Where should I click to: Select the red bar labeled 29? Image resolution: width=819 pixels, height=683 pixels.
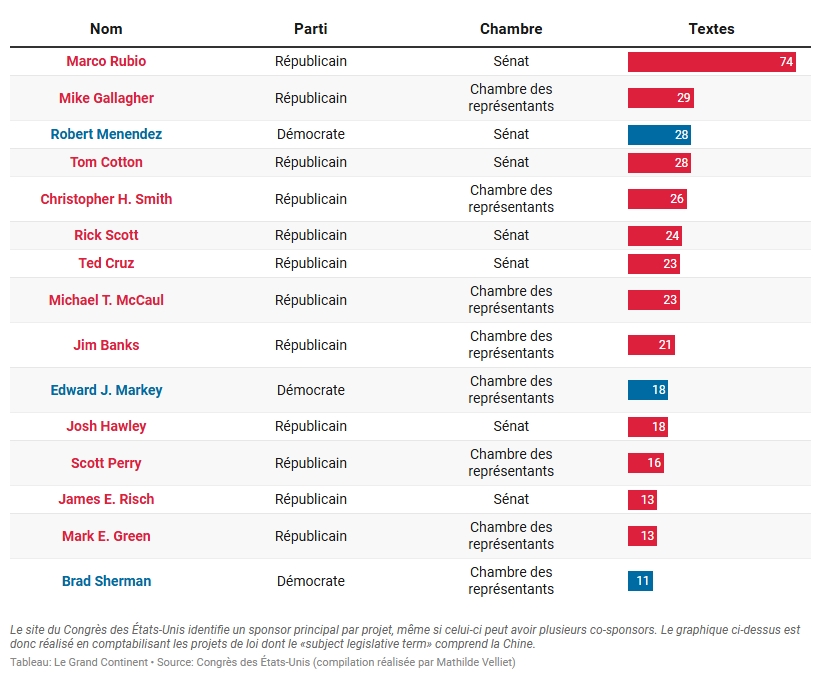(x=660, y=98)
